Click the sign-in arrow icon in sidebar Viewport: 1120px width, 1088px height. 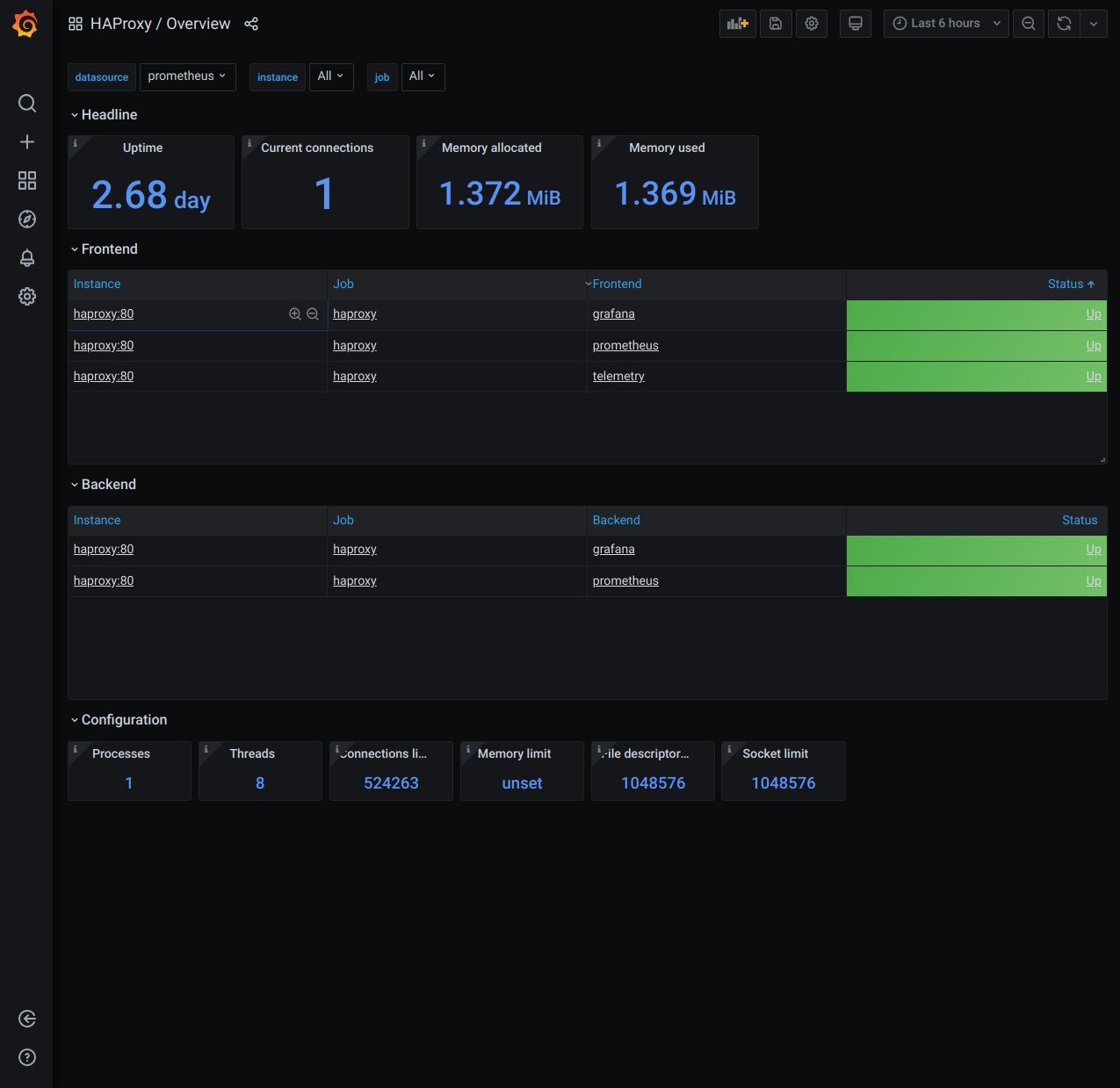coord(27,1019)
